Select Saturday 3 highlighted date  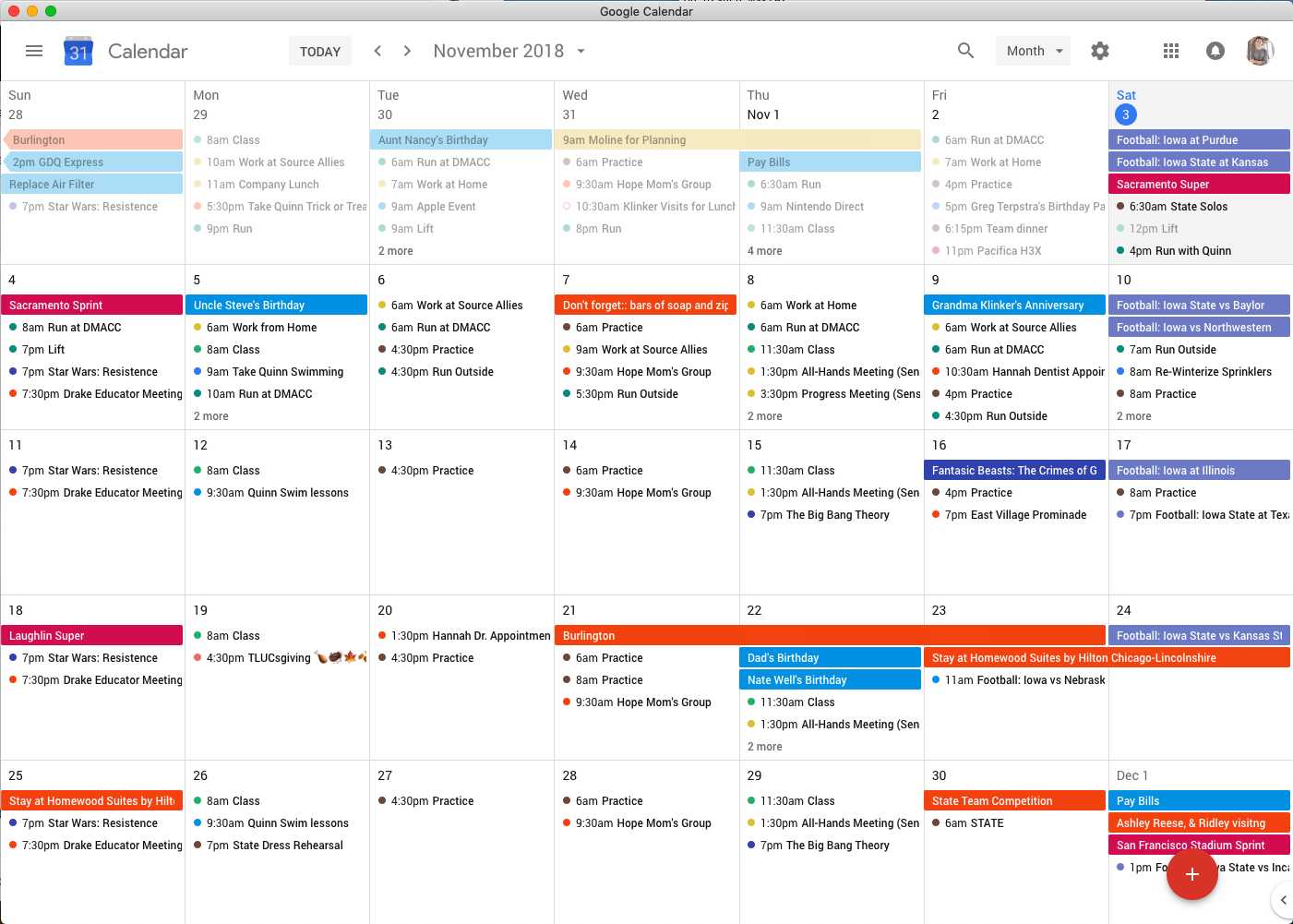(1126, 114)
